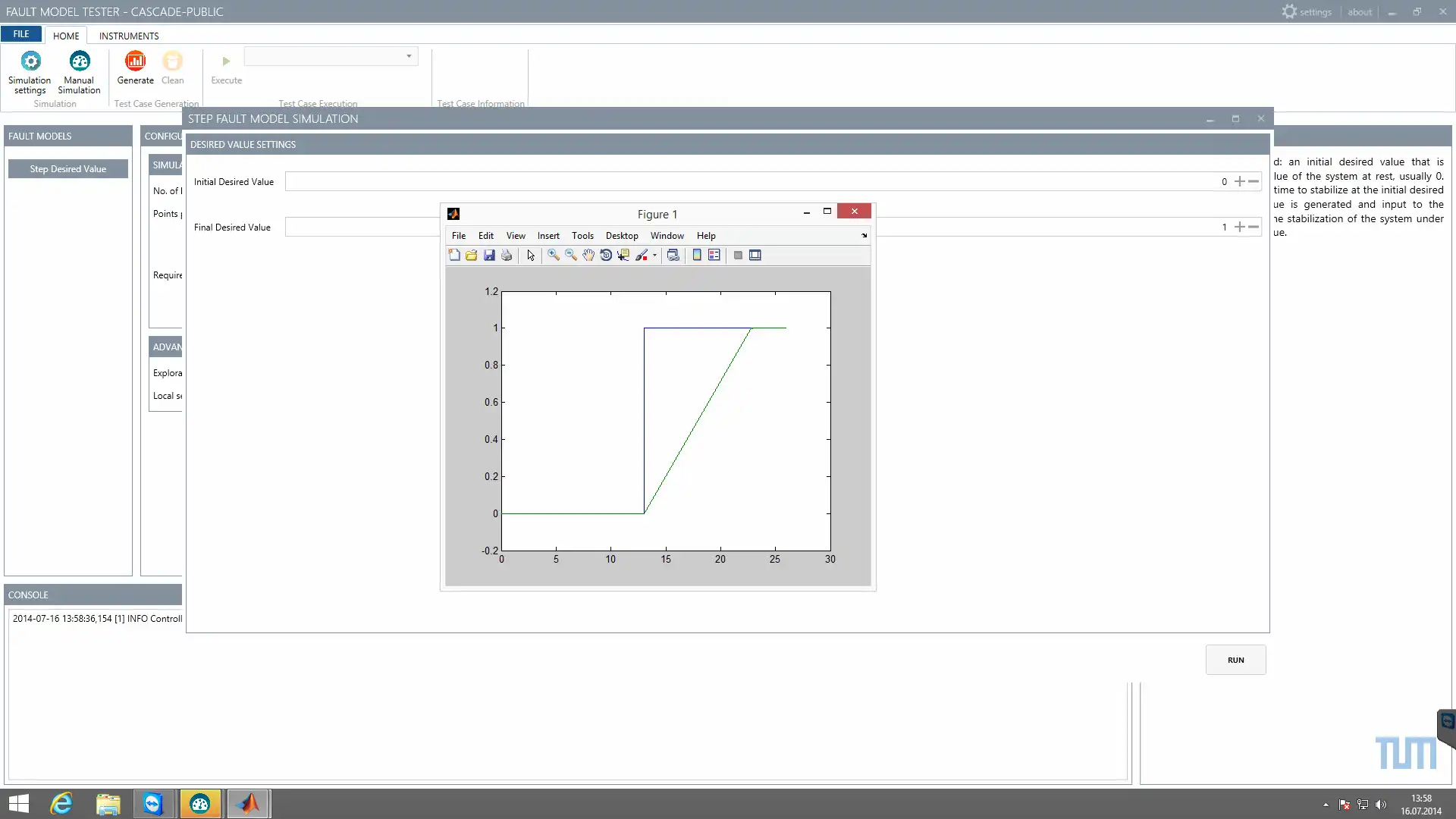This screenshot has height=819, width=1456.
Task: Open settings in the title bar
Action: pos(1307,12)
